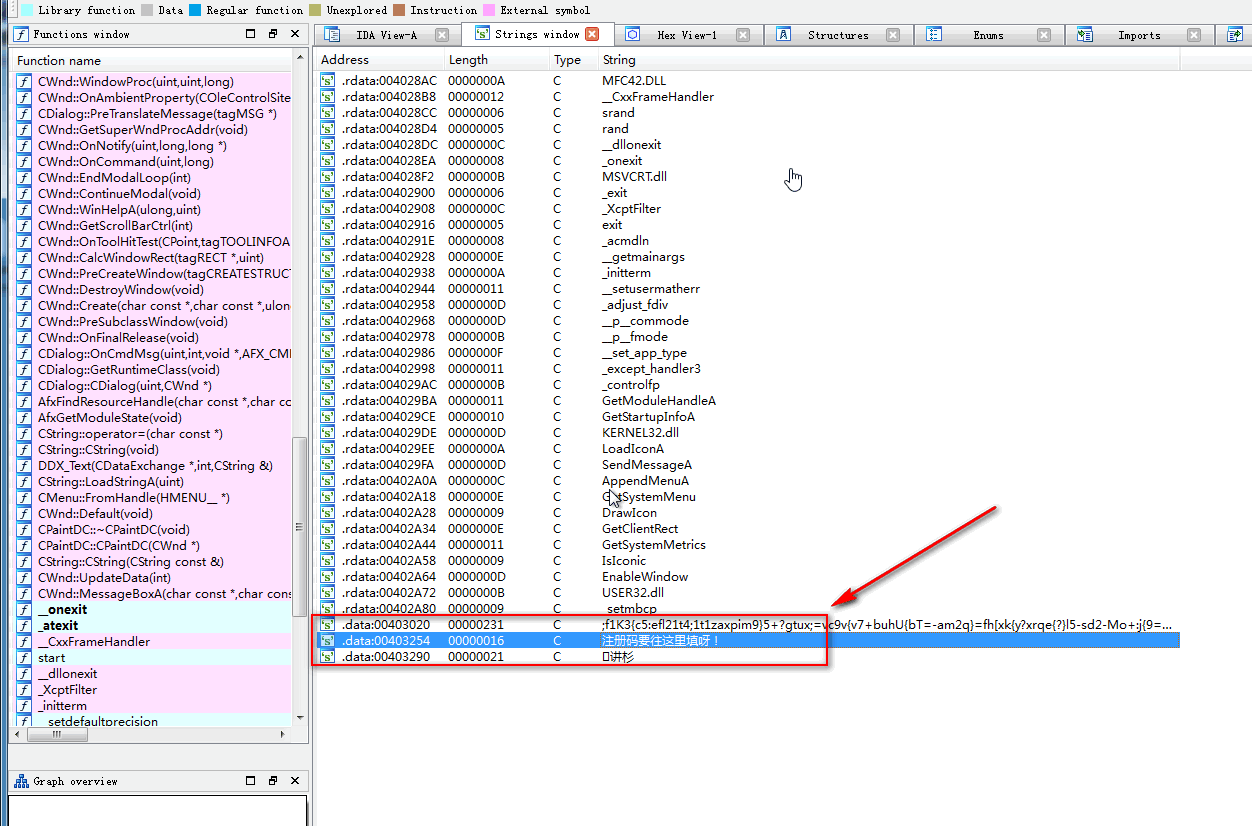Close the Functions window panel
This screenshot has width=1252, height=826.
point(295,34)
